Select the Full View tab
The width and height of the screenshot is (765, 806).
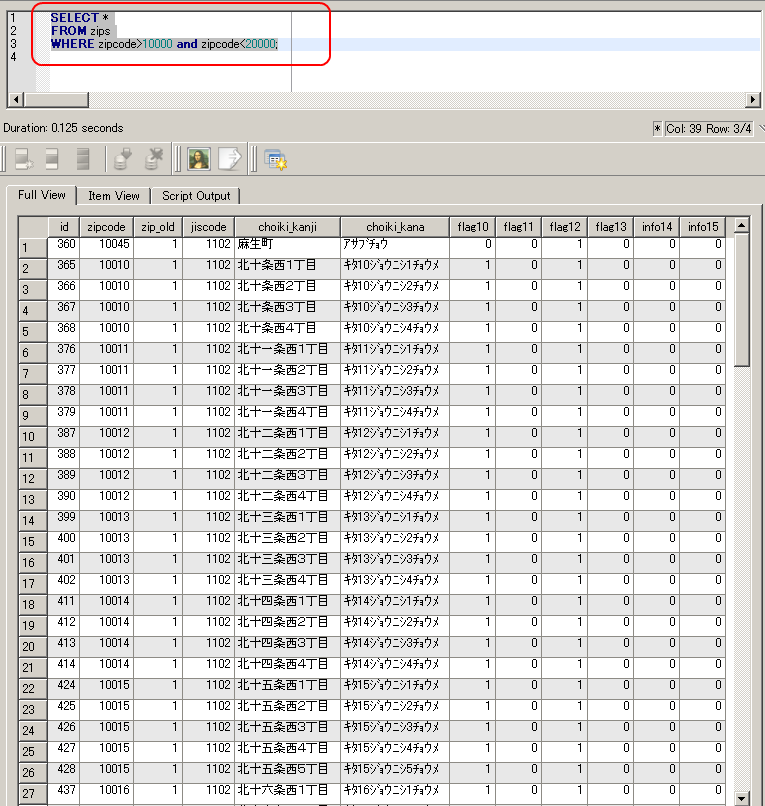coord(42,195)
